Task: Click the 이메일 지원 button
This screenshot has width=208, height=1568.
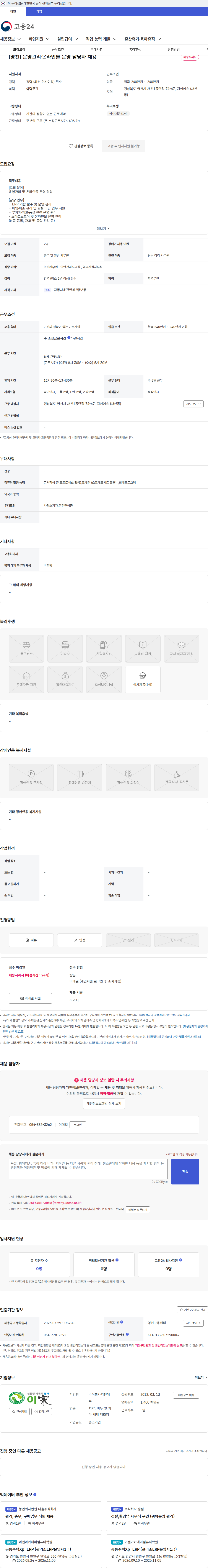Action: (30, 998)
